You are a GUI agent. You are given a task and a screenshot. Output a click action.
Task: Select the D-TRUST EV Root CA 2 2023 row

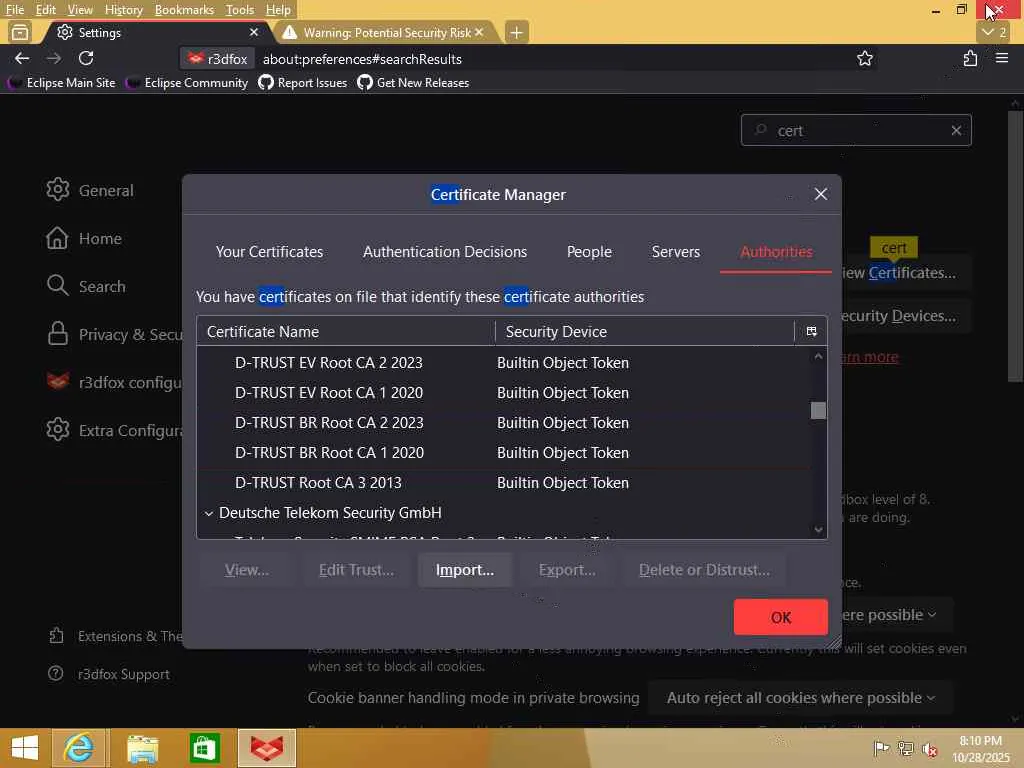[504, 362]
